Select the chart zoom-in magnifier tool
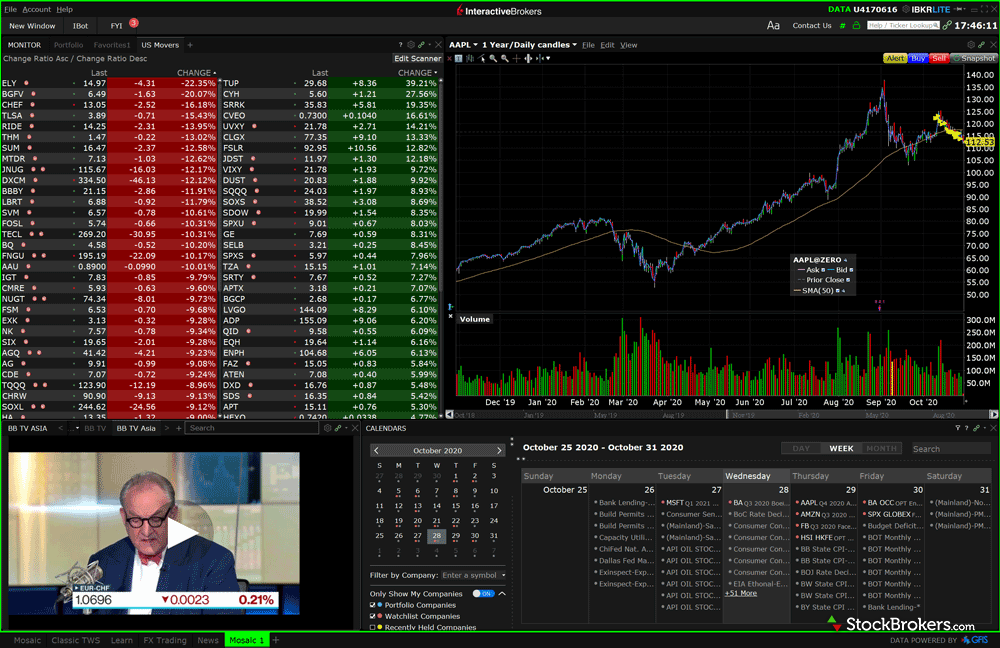 point(493,59)
